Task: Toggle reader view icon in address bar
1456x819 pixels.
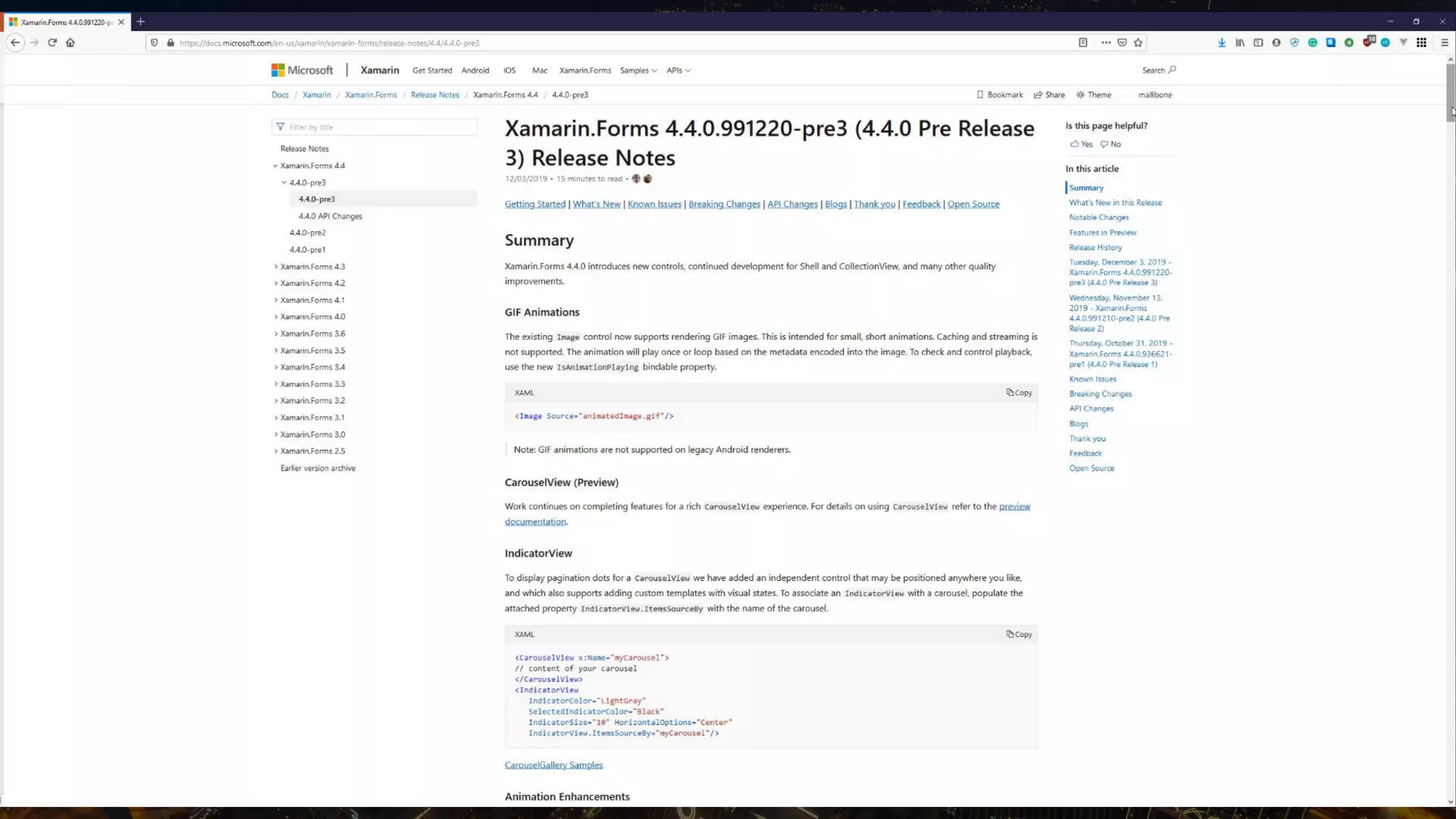Action: 1083,43
